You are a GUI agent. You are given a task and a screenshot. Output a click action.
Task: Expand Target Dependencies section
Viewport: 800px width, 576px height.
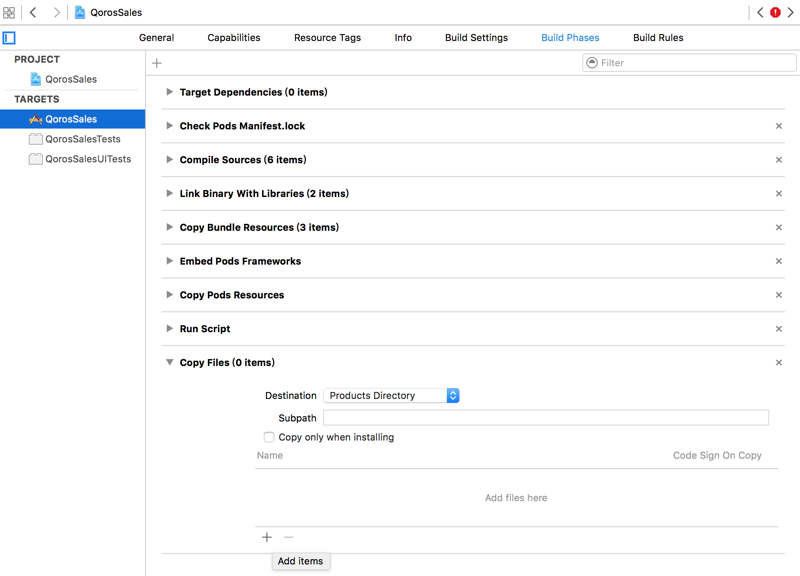tap(169, 92)
